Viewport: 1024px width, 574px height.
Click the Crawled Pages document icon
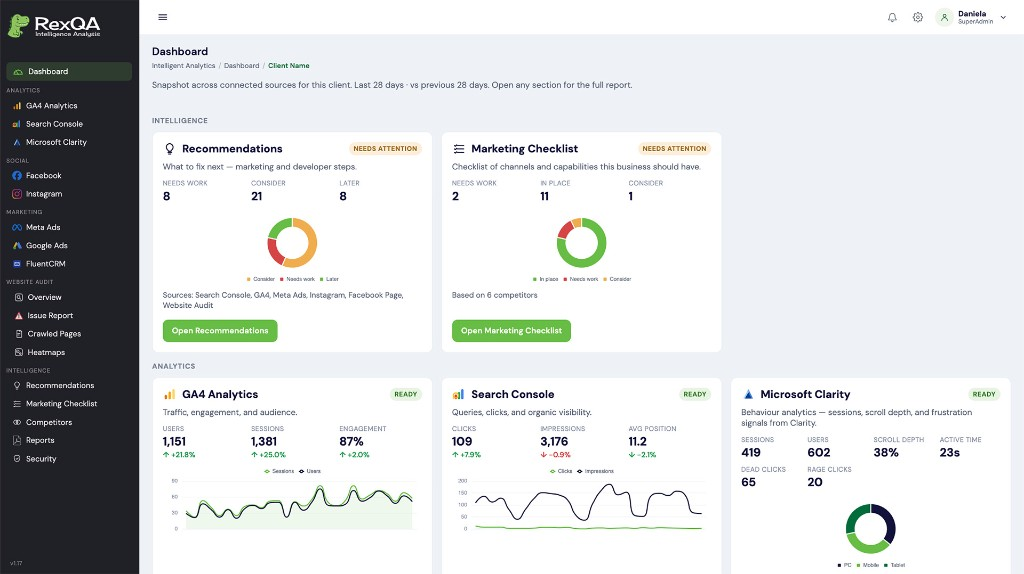[18, 334]
